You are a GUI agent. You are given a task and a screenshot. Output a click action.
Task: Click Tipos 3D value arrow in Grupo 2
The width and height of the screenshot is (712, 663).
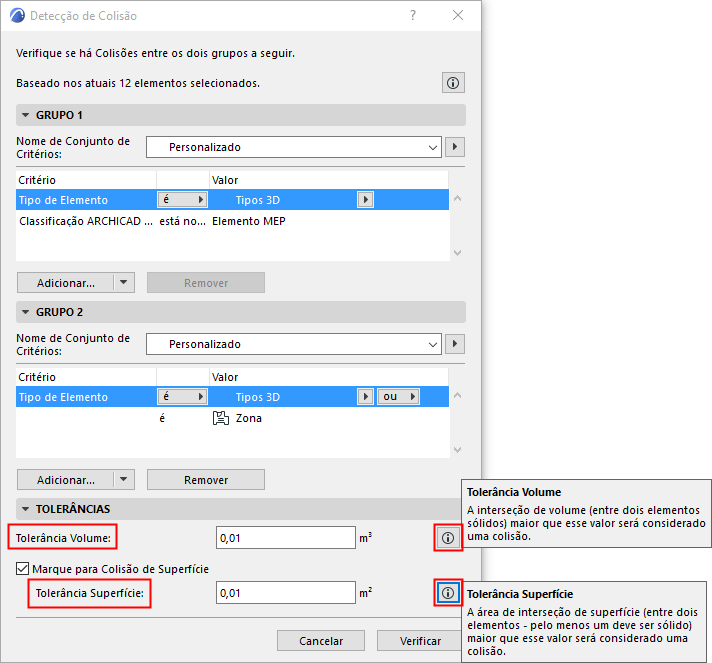point(366,397)
